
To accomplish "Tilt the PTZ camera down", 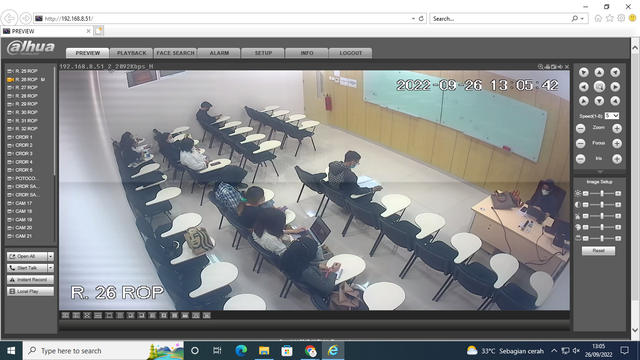I will click(x=599, y=101).
